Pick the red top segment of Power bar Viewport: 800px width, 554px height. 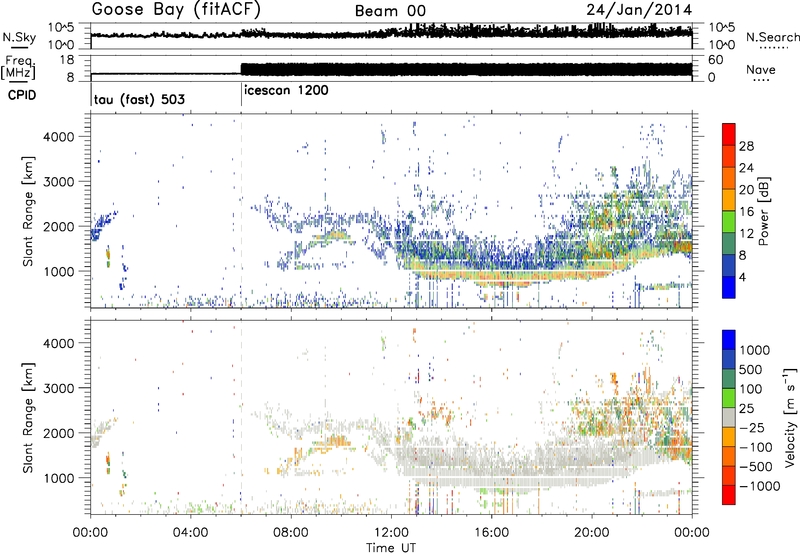coord(729,134)
